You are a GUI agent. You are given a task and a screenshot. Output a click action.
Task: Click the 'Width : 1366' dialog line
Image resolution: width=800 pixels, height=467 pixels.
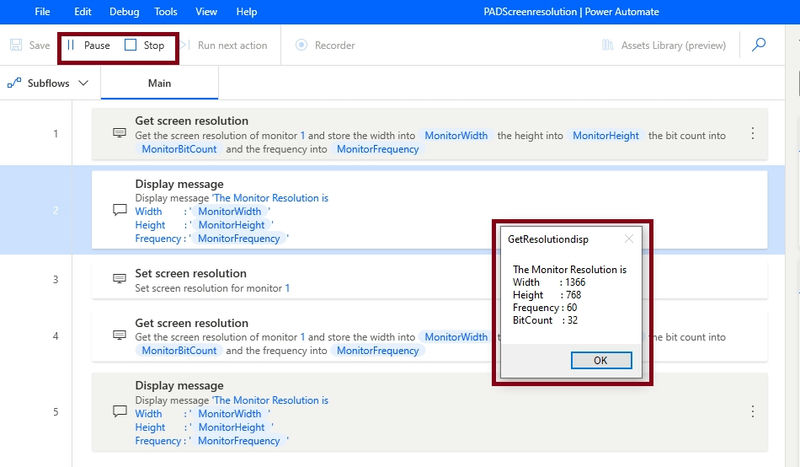549,282
